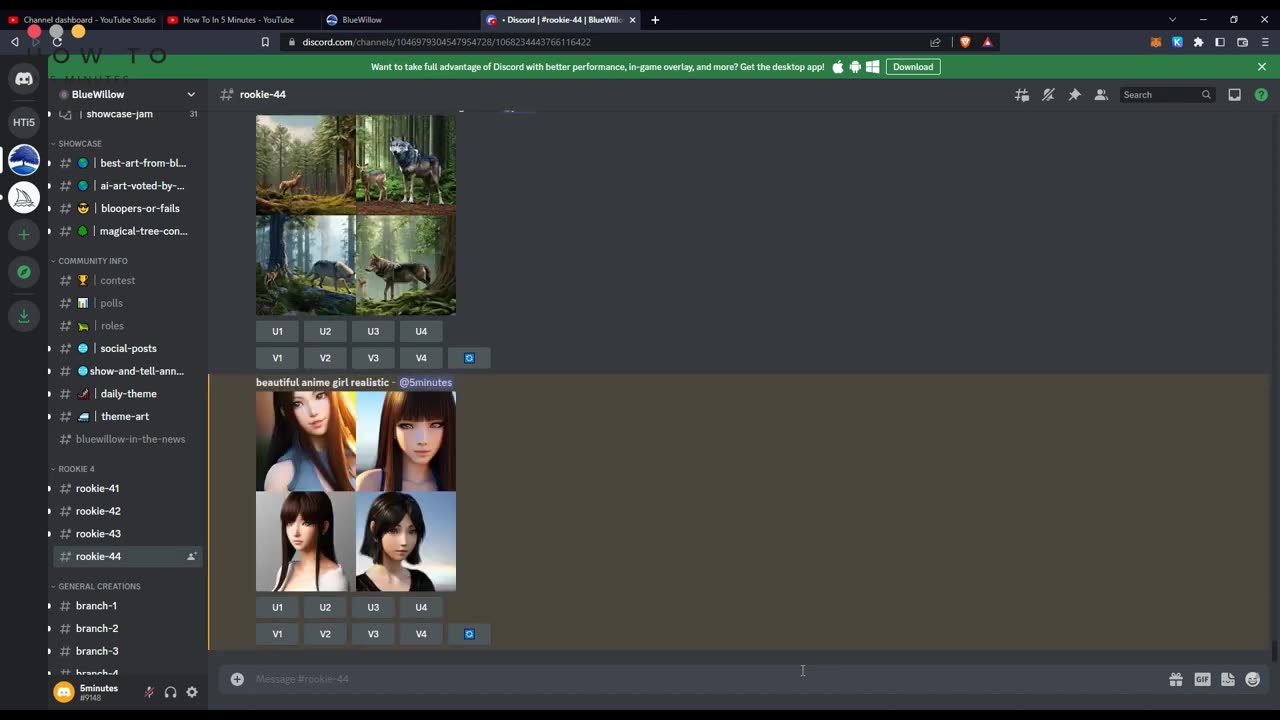The height and width of the screenshot is (720, 1280).
Task: Open the Brave Wallet icon
Action: (x=1242, y=42)
